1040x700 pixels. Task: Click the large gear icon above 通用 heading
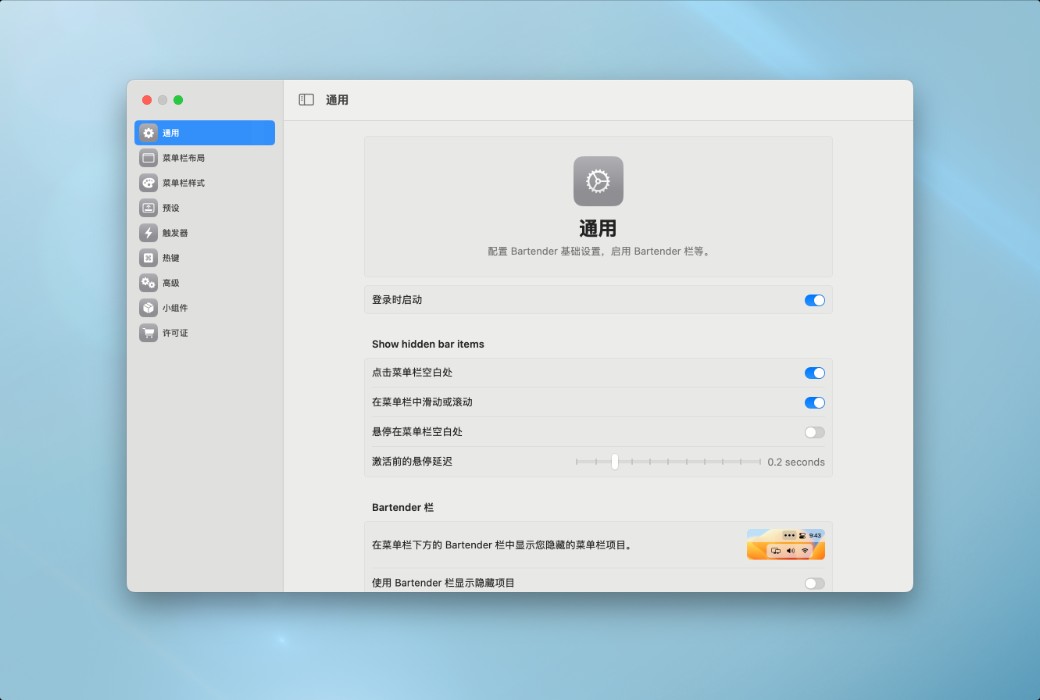pos(598,181)
